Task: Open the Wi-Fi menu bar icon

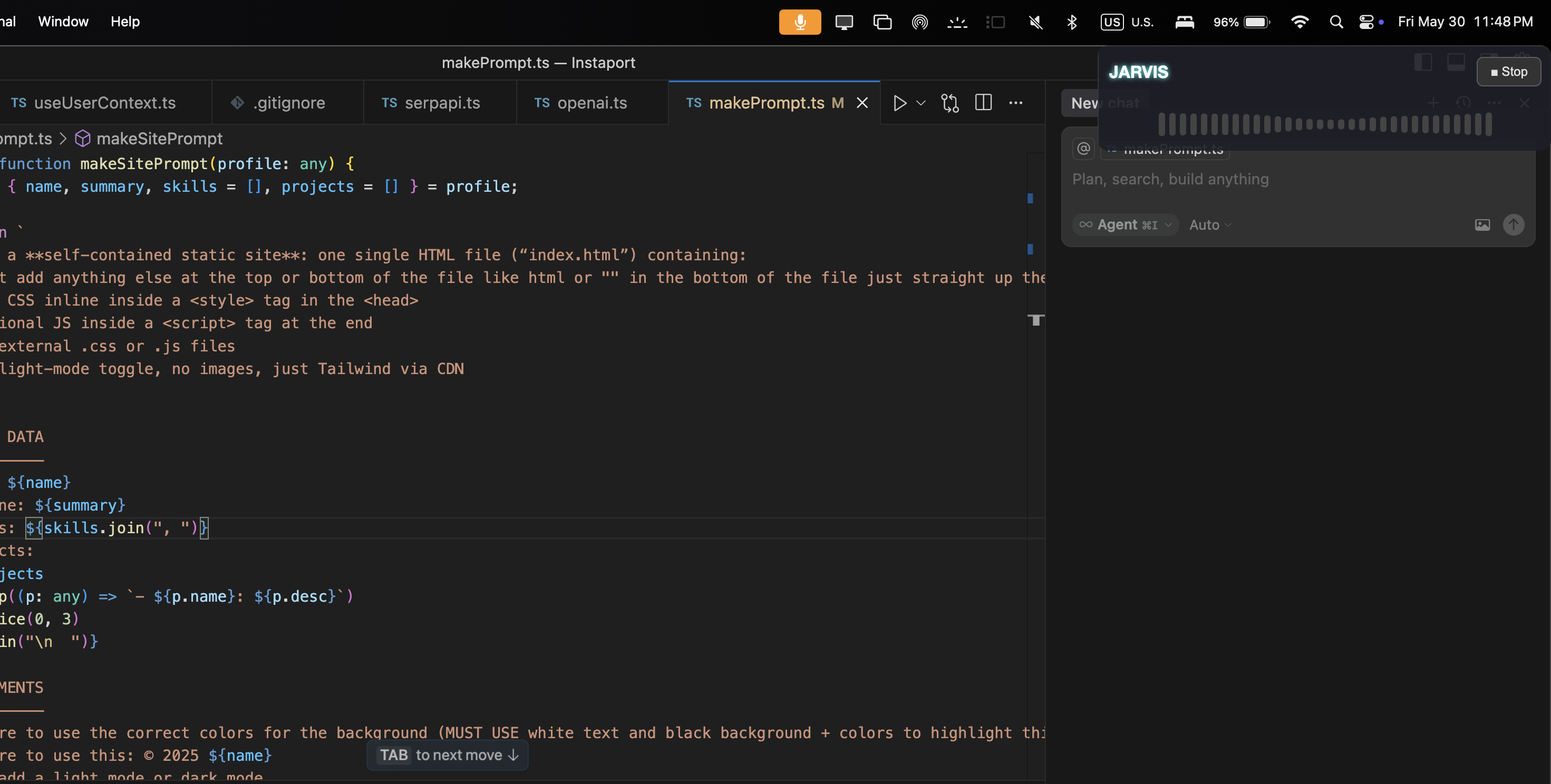Action: tap(1300, 22)
